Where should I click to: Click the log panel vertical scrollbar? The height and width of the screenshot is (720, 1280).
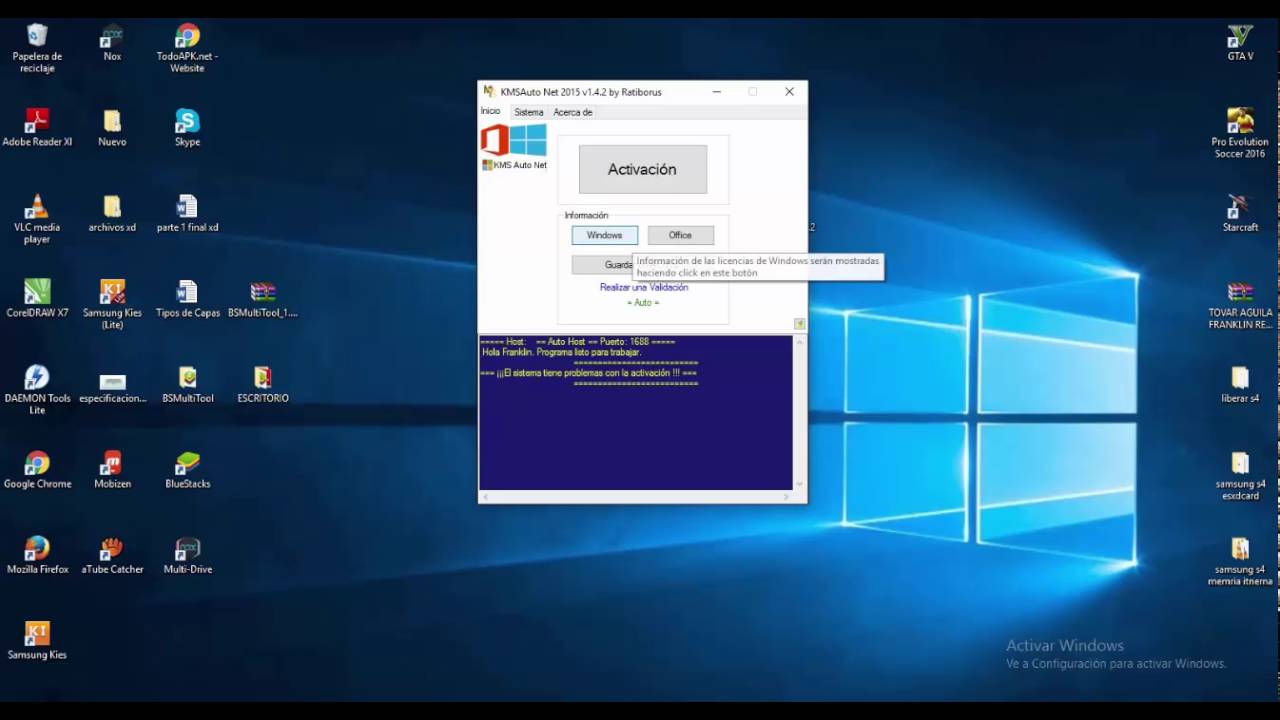800,412
